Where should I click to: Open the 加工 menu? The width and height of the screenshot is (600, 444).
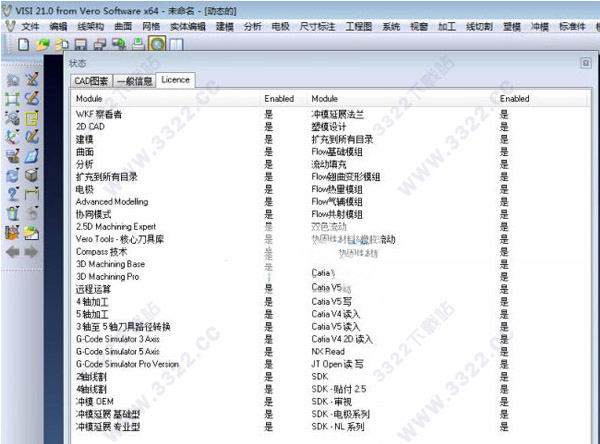click(447, 26)
